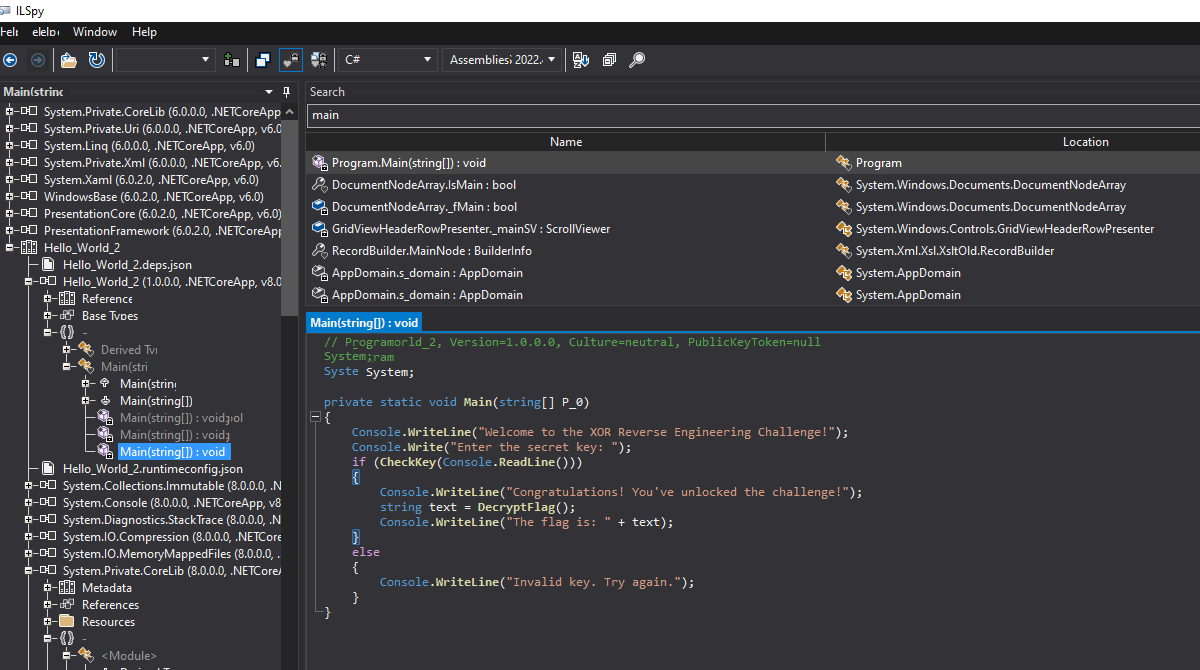1200x670 pixels.
Task: Click the CheckKey method link in code
Action: [407, 462]
